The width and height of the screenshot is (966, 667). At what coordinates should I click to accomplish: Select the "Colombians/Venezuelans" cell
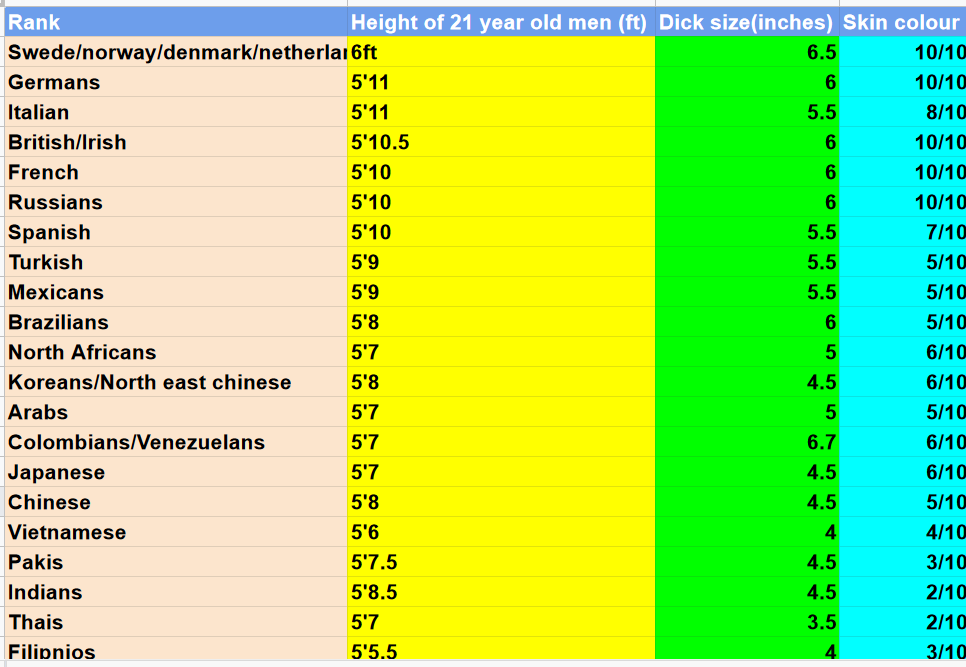coord(175,442)
